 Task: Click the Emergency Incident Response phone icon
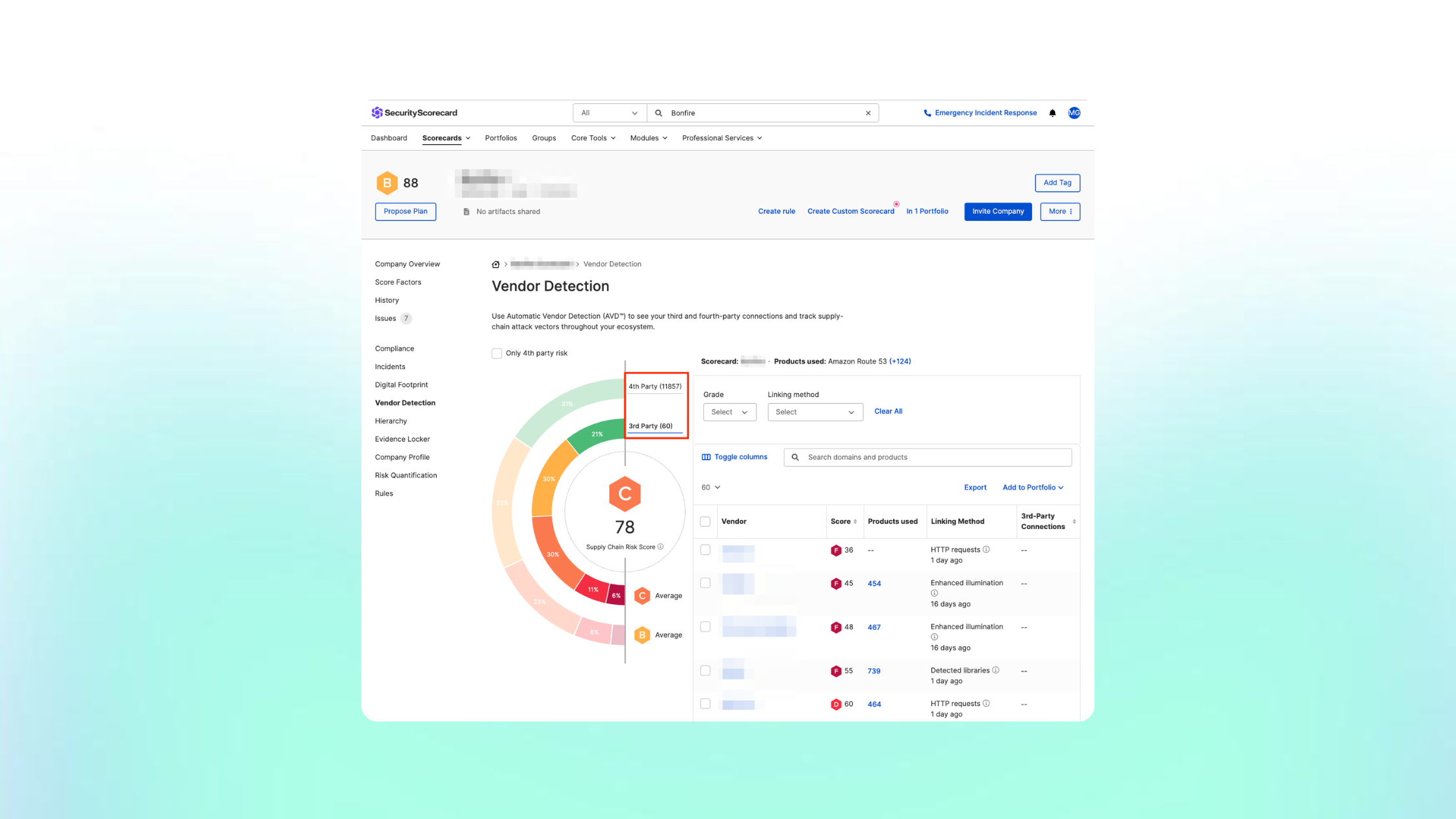927,113
